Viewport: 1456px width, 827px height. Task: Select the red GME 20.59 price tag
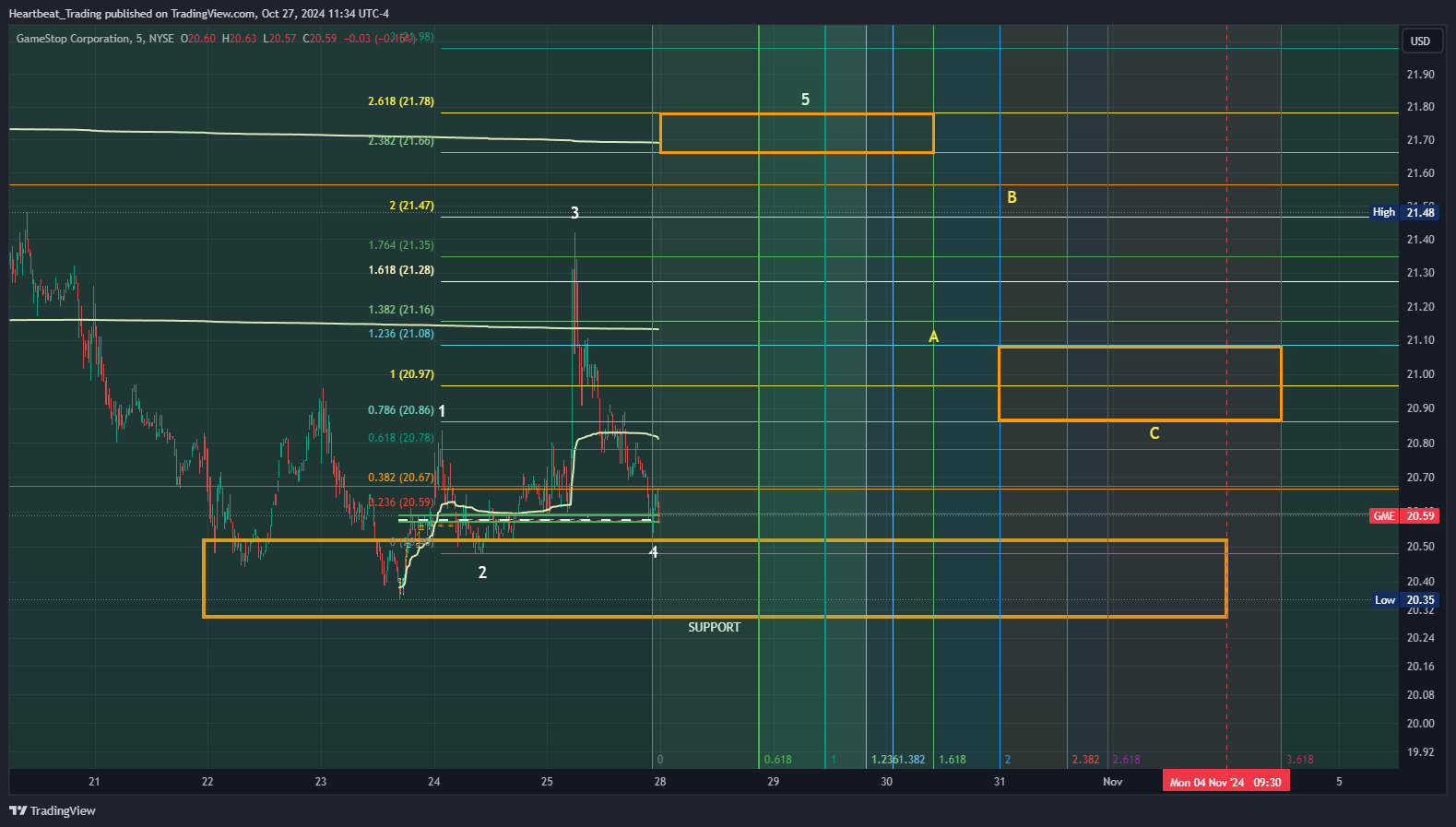point(1403,515)
